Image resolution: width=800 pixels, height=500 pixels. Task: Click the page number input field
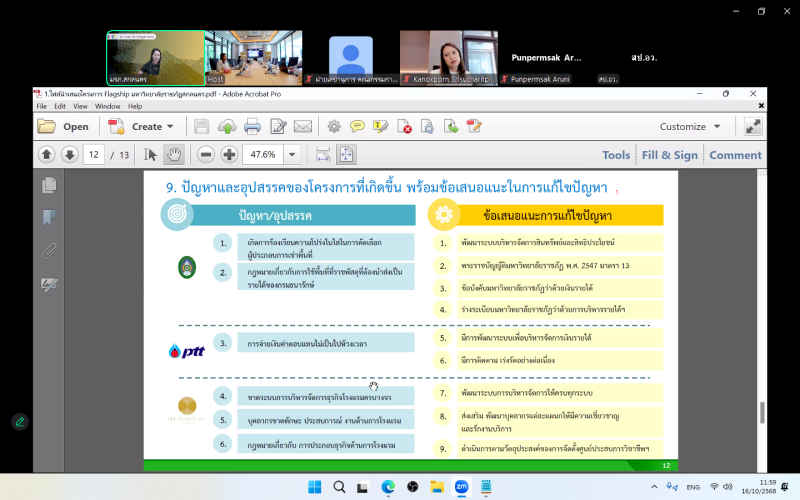coord(94,154)
